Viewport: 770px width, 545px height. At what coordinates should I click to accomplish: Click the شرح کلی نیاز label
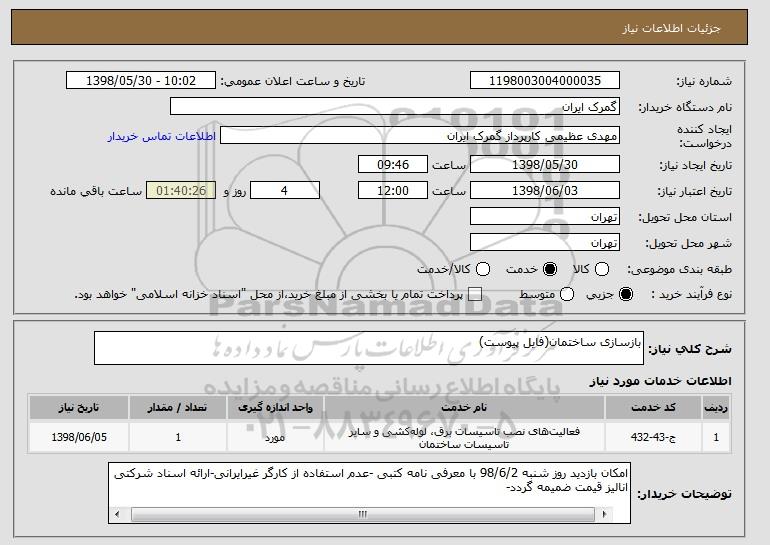click(x=690, y=349)
